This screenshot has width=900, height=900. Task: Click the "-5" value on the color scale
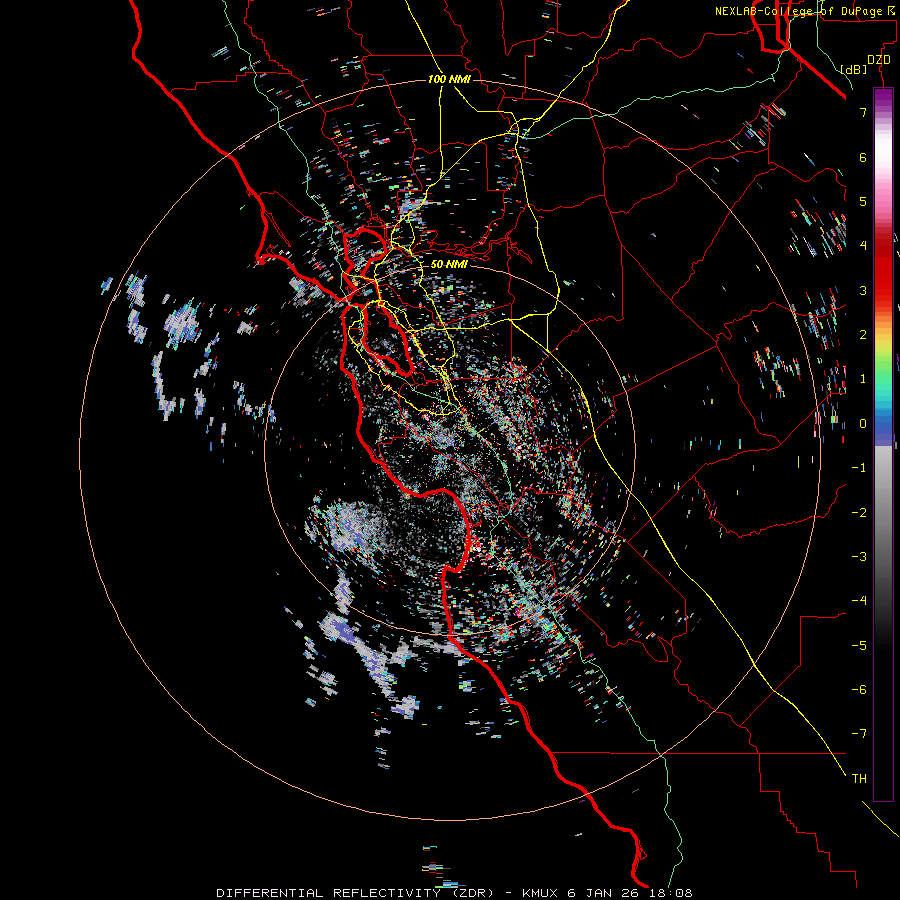coord(859,645)
